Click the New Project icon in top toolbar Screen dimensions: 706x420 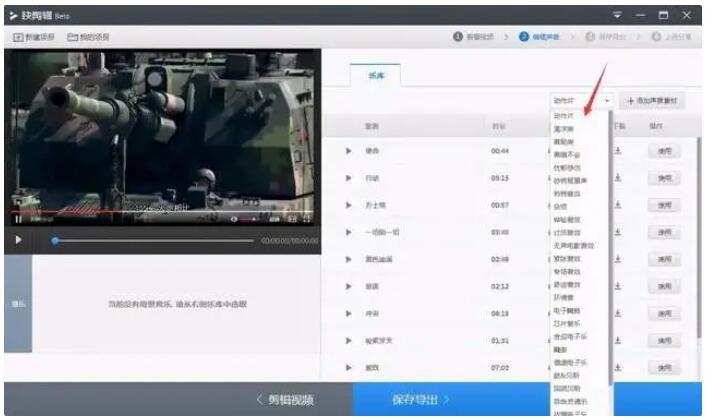coord(18,37)
